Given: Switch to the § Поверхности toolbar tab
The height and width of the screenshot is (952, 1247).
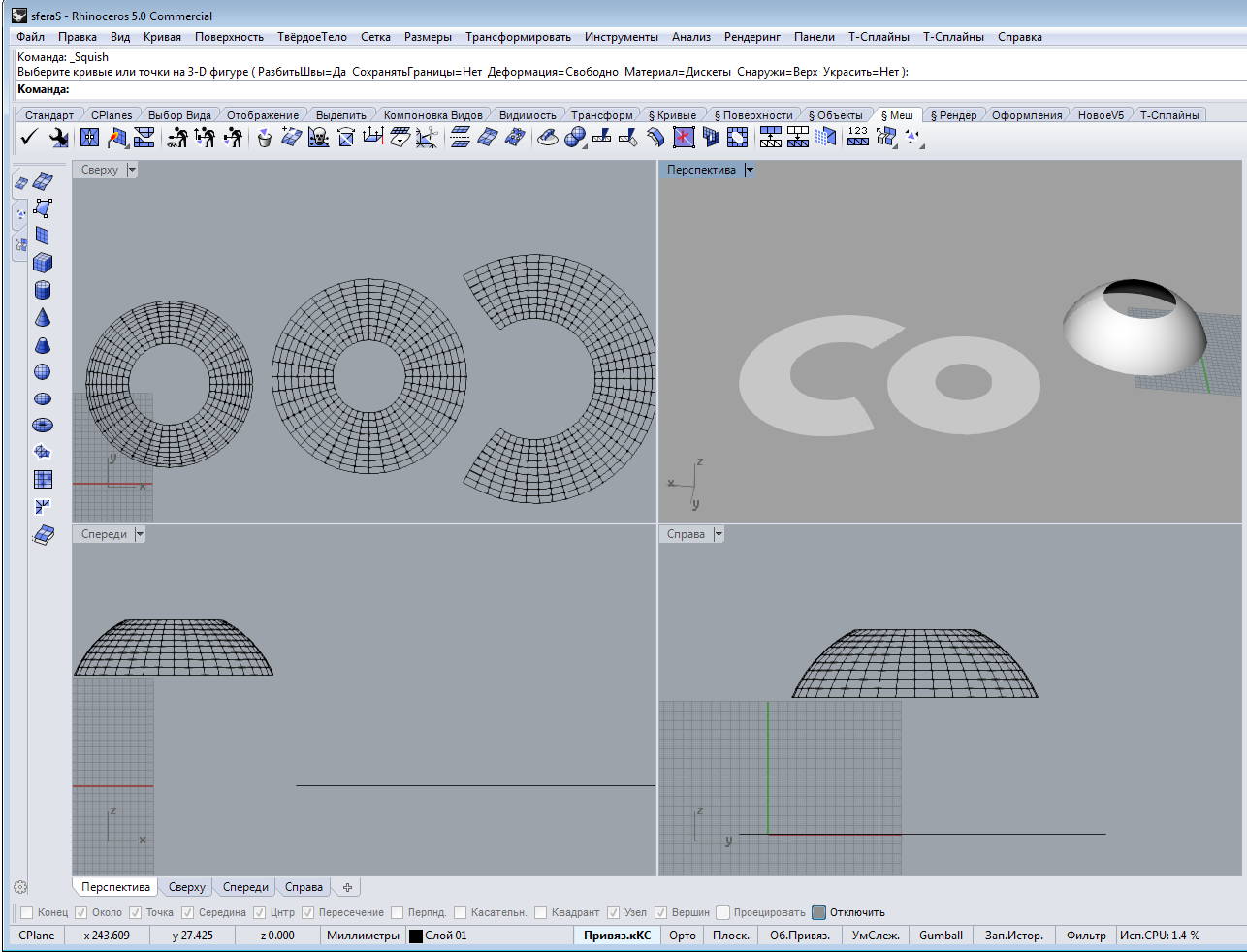Looking at the screenshot, I should pyautogui.click(x=752, y=115).
